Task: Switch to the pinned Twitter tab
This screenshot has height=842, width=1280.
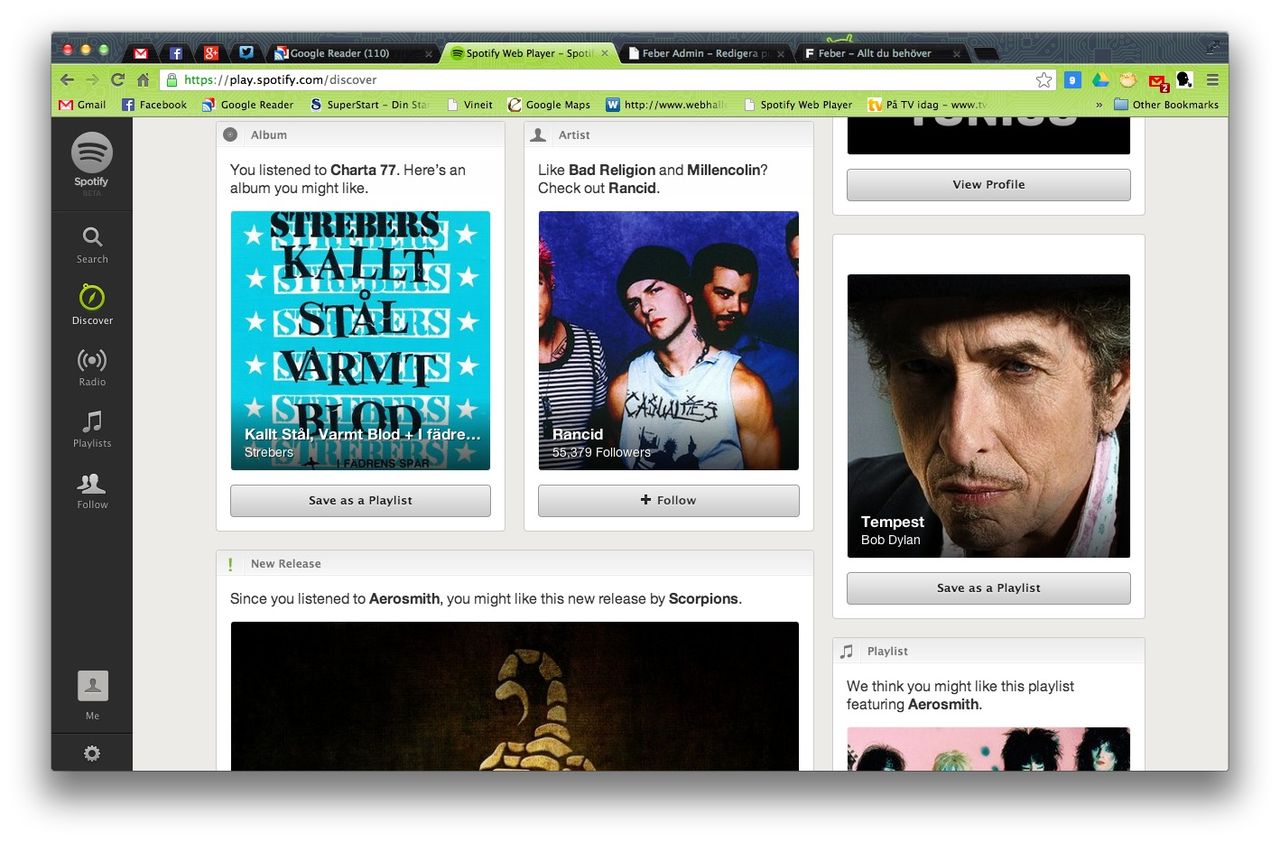Action: (246, 53)
